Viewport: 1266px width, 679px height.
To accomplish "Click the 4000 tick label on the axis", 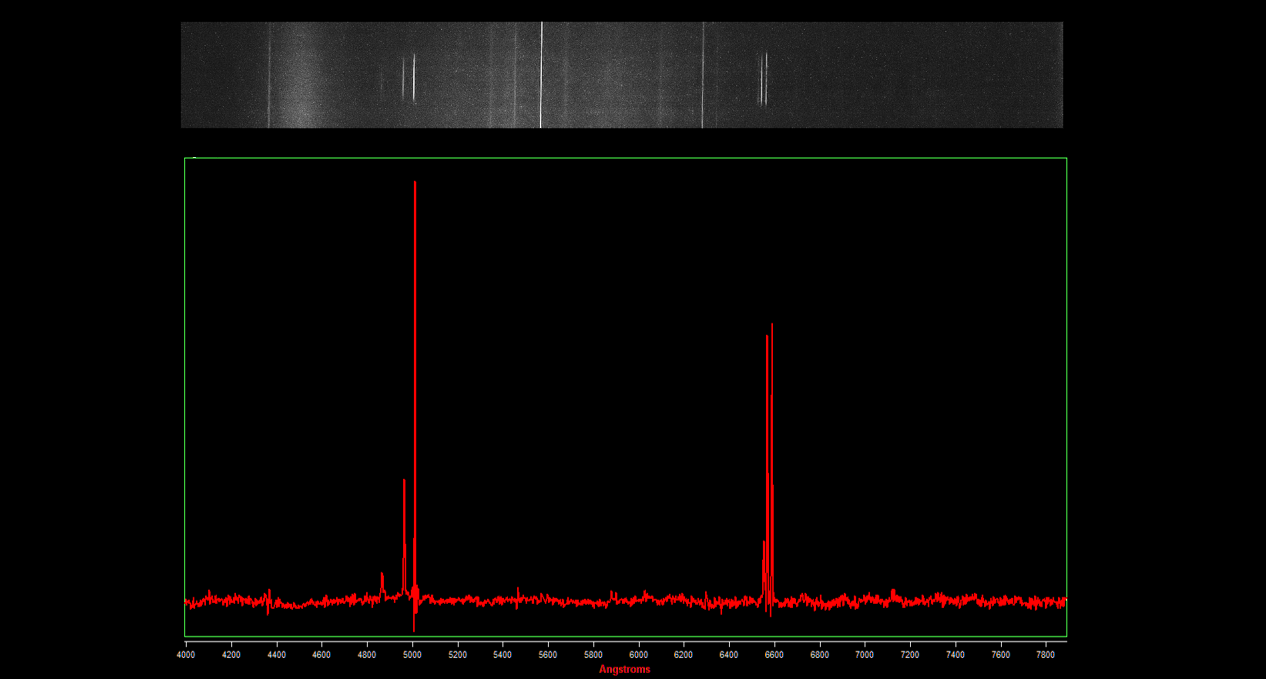I will click(186, 655).
